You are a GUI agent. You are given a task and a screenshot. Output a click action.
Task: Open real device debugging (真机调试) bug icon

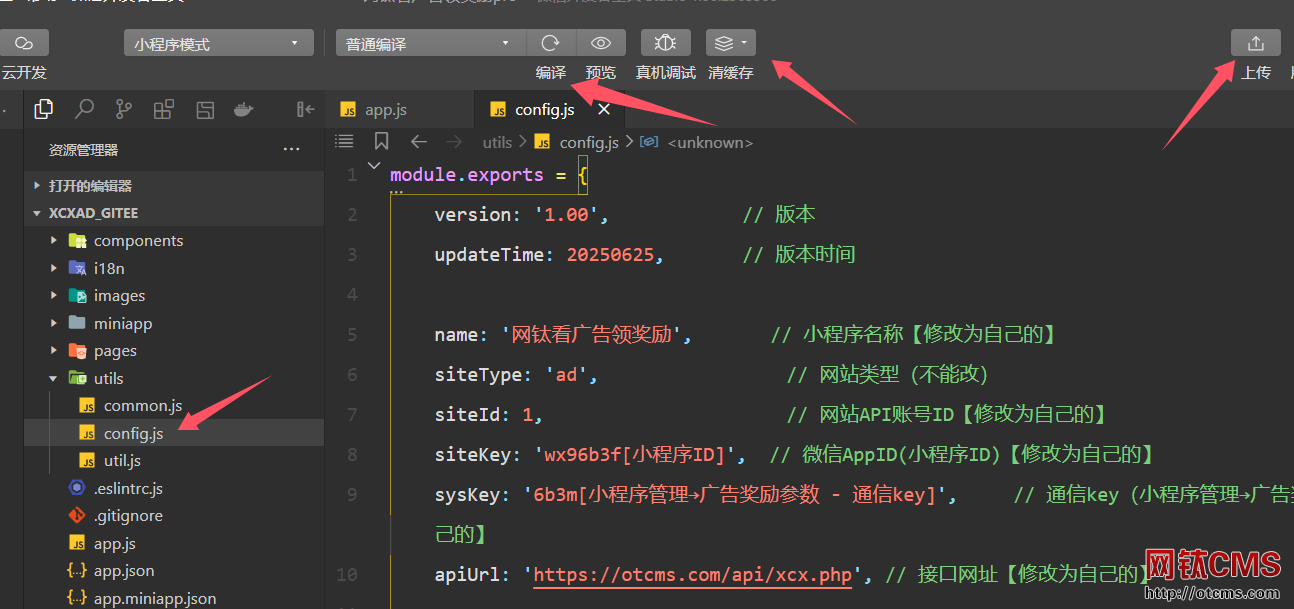coord(665,43)
